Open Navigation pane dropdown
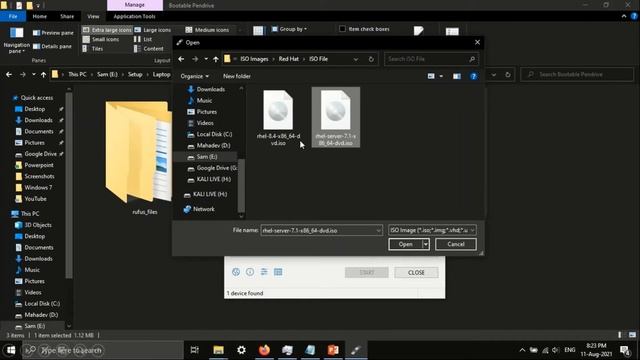Viewport: 640px width, 360px height. point(17,41)
